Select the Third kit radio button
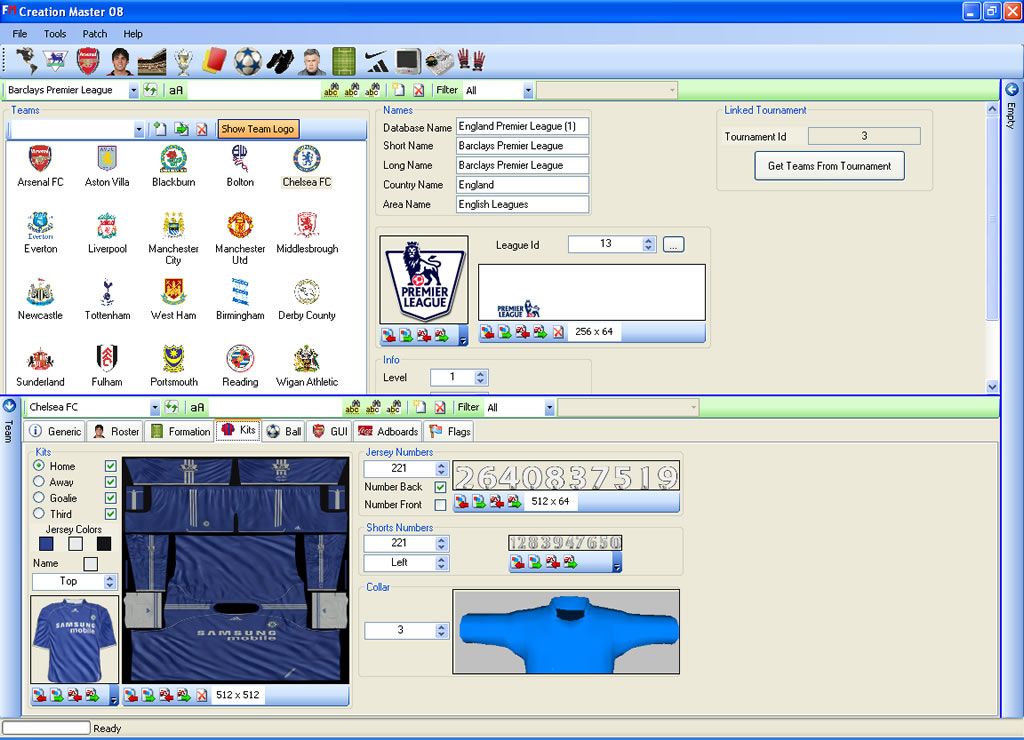 click(39, 513)
